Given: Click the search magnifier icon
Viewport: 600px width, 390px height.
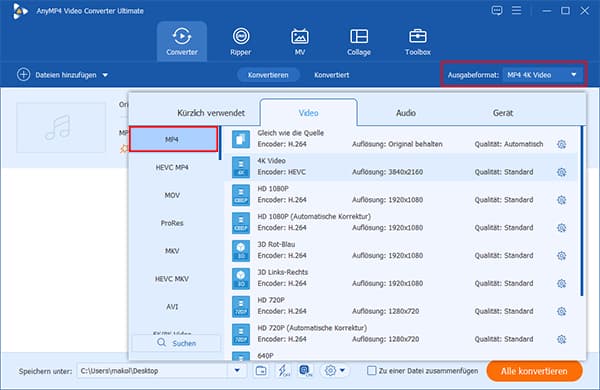Looking at the screenshot, I should coord(161,343).
